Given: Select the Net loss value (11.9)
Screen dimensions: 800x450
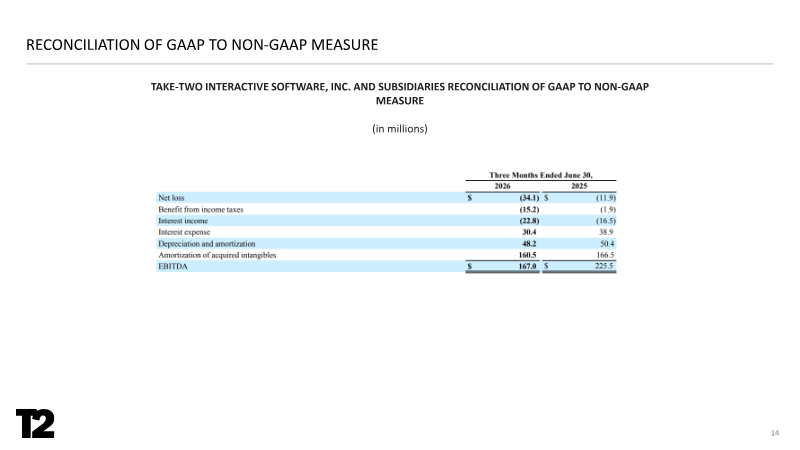Looking at the screenshot, I should tap(606, 197).
